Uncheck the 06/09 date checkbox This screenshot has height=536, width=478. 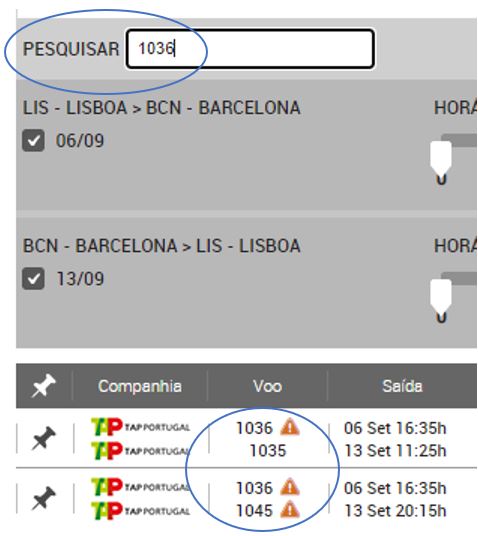point(33,140)
